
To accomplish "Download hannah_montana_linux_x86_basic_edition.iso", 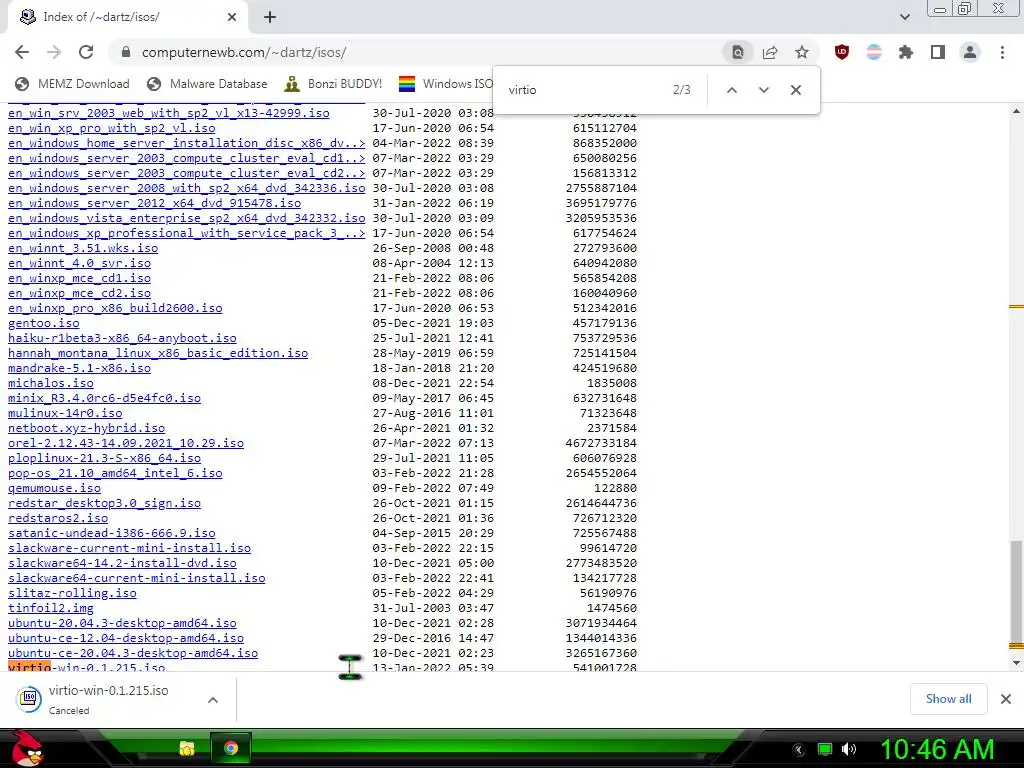I will pos(158,353).
